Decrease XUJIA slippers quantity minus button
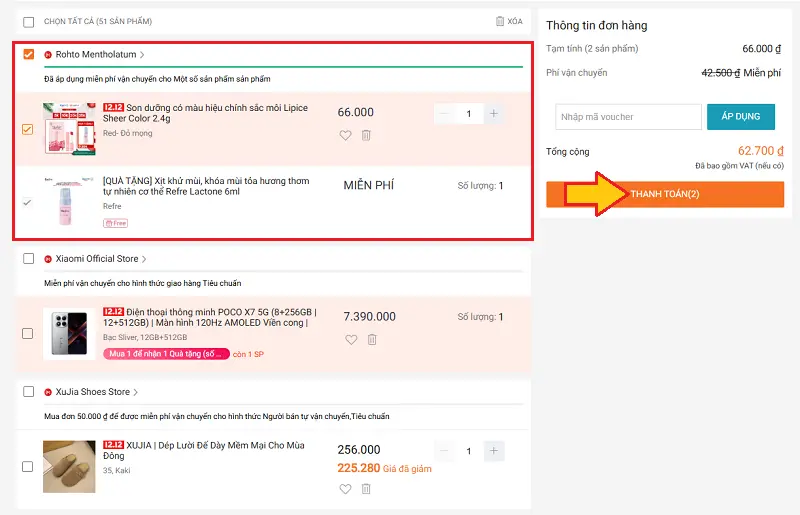800x515 pixels. (x=444, y=451)
